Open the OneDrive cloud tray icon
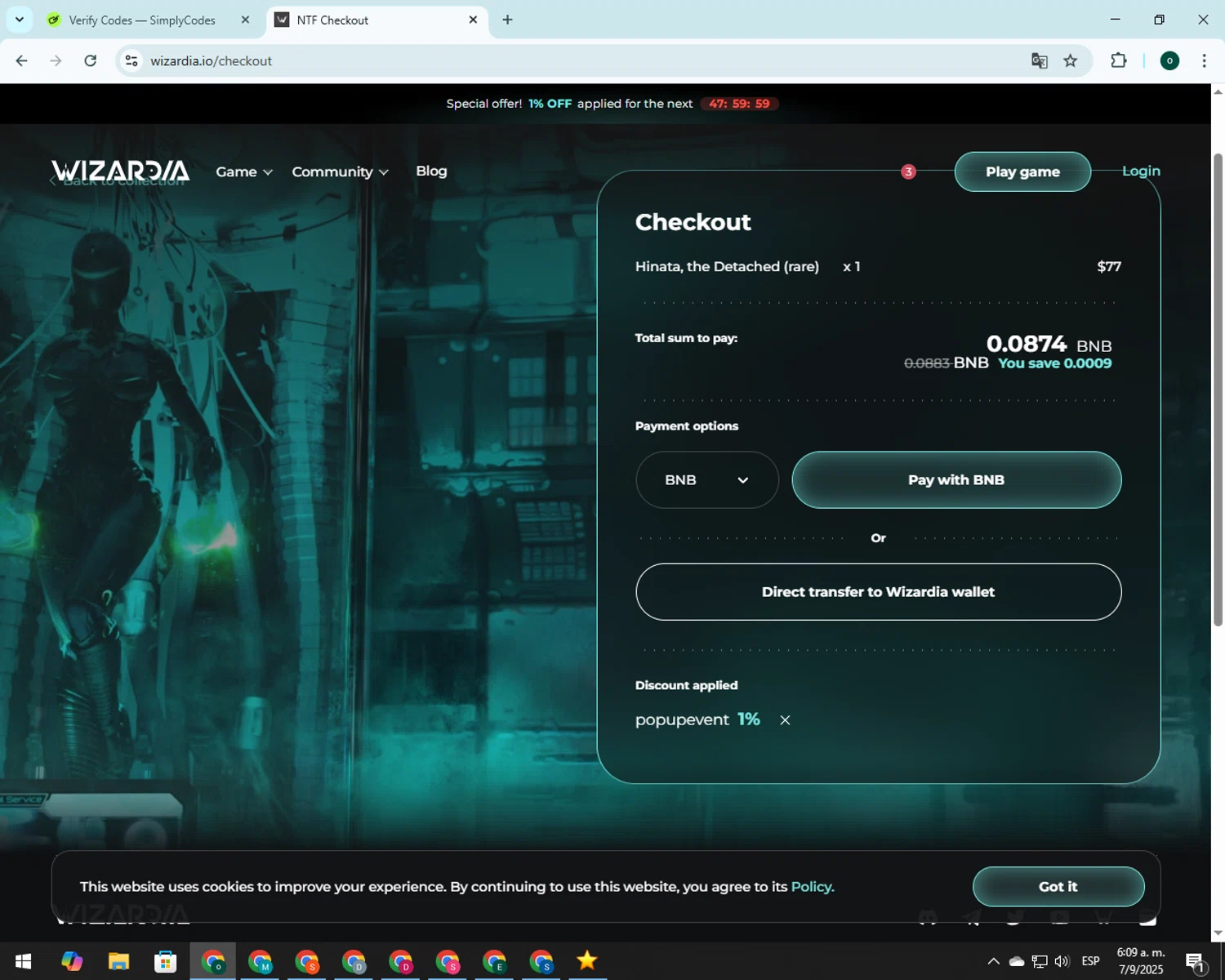Screen dimensions: 1225x980 (1017, 961)
